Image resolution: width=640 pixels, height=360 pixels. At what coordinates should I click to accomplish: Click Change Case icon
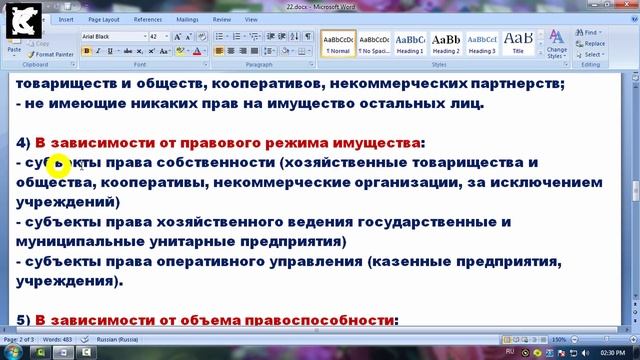coord(164,51)
